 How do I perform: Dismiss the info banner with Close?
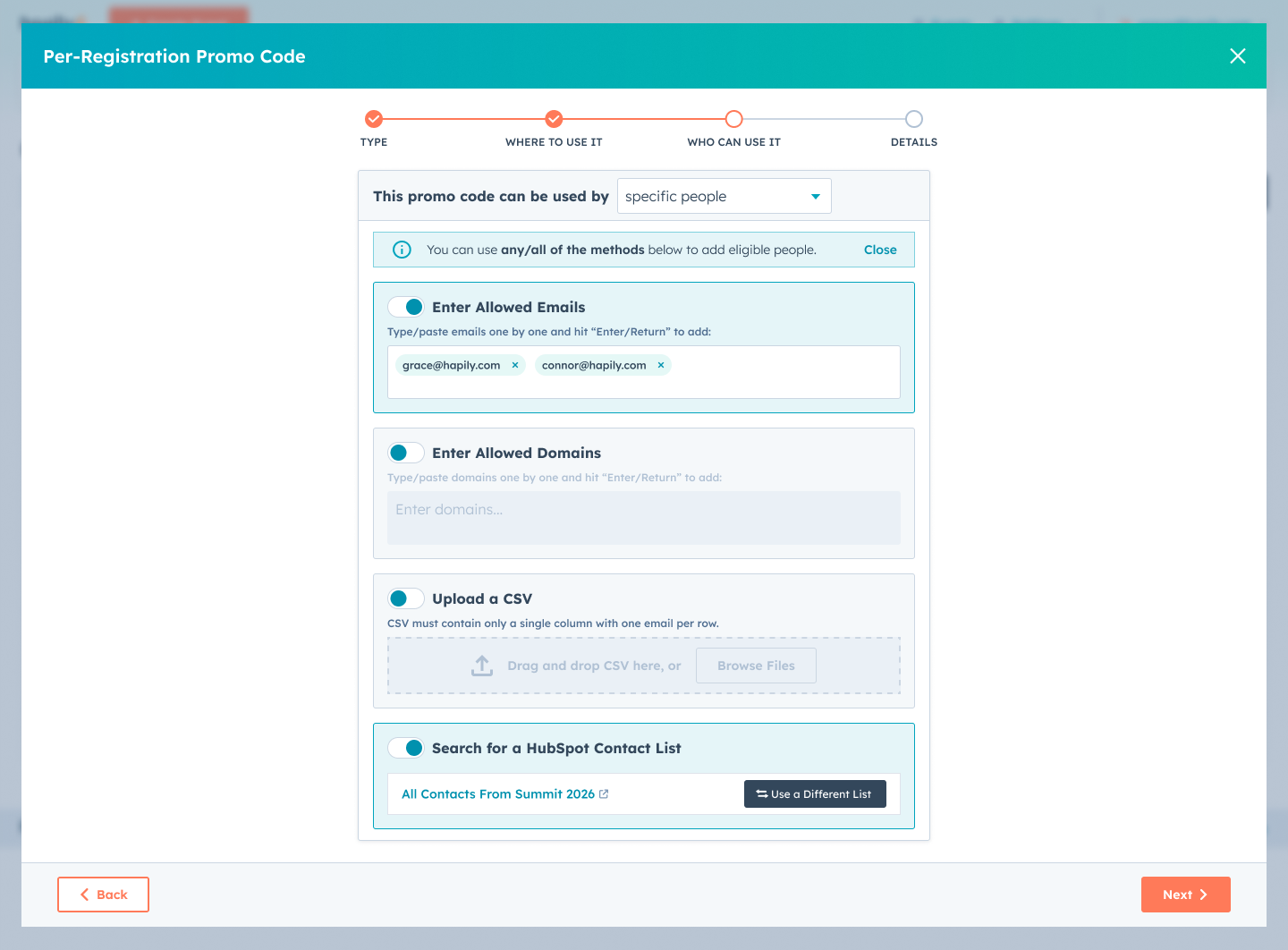(x=880, y=250)
